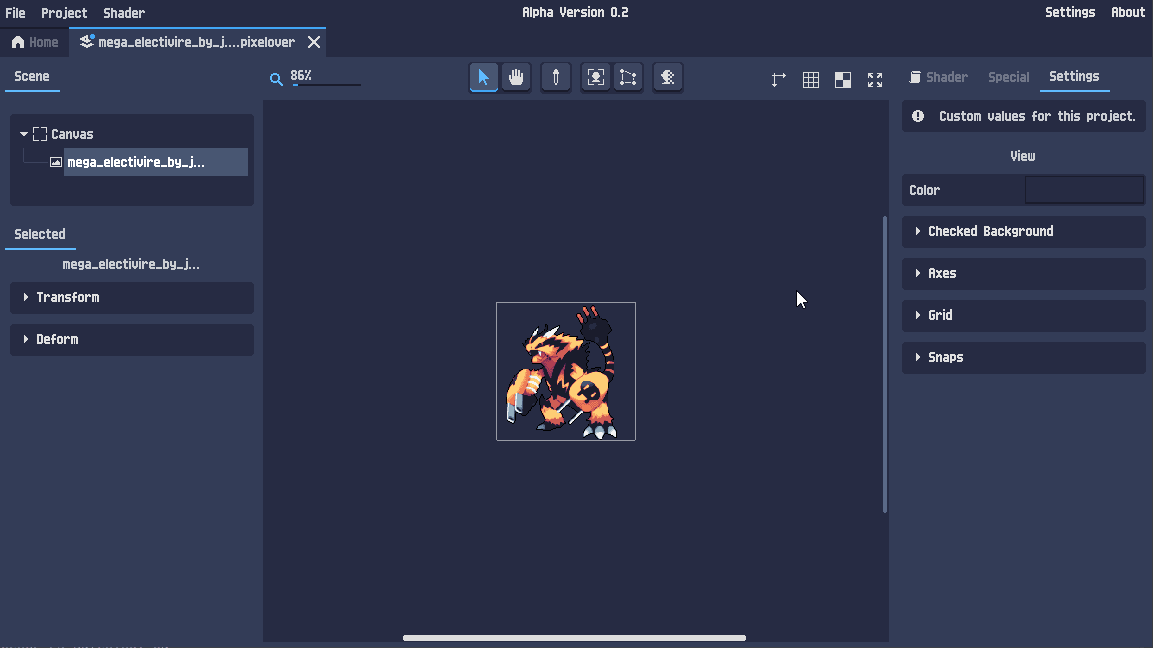Click the selected item name mega_electivire_by_j...
This screenshot has width=1153, height=648.
pyautogui.click(x=131, y=264)
